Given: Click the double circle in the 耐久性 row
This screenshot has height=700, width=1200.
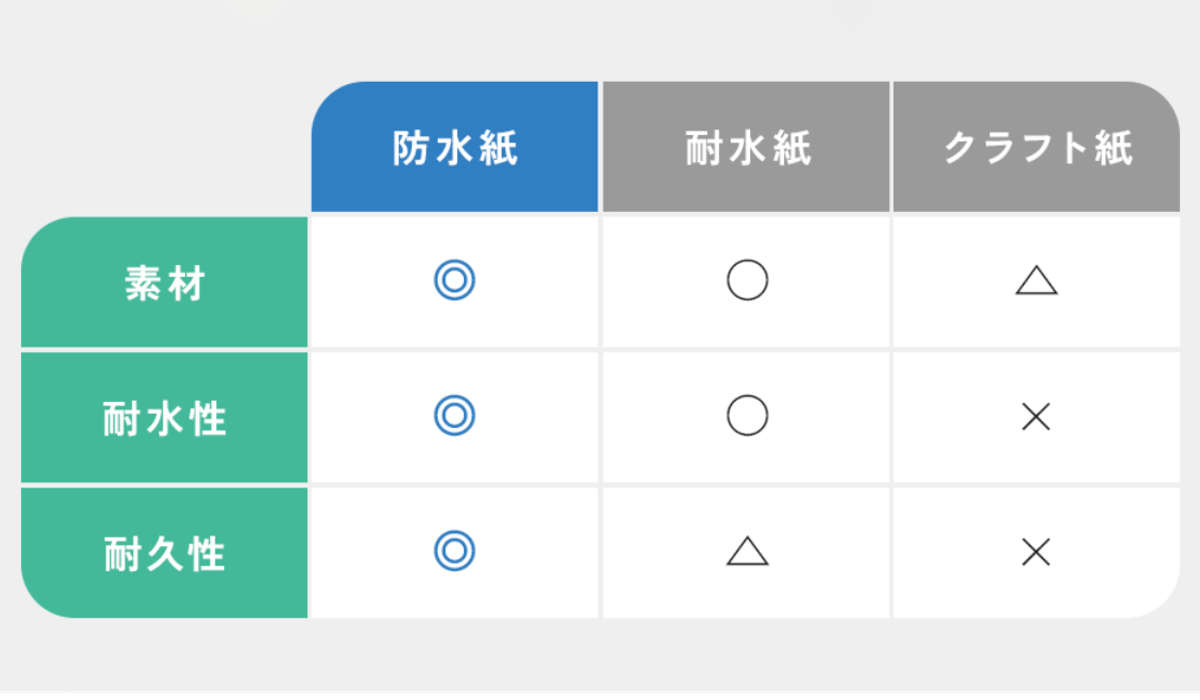Looking at the screenshot, I should coord(455,550).
